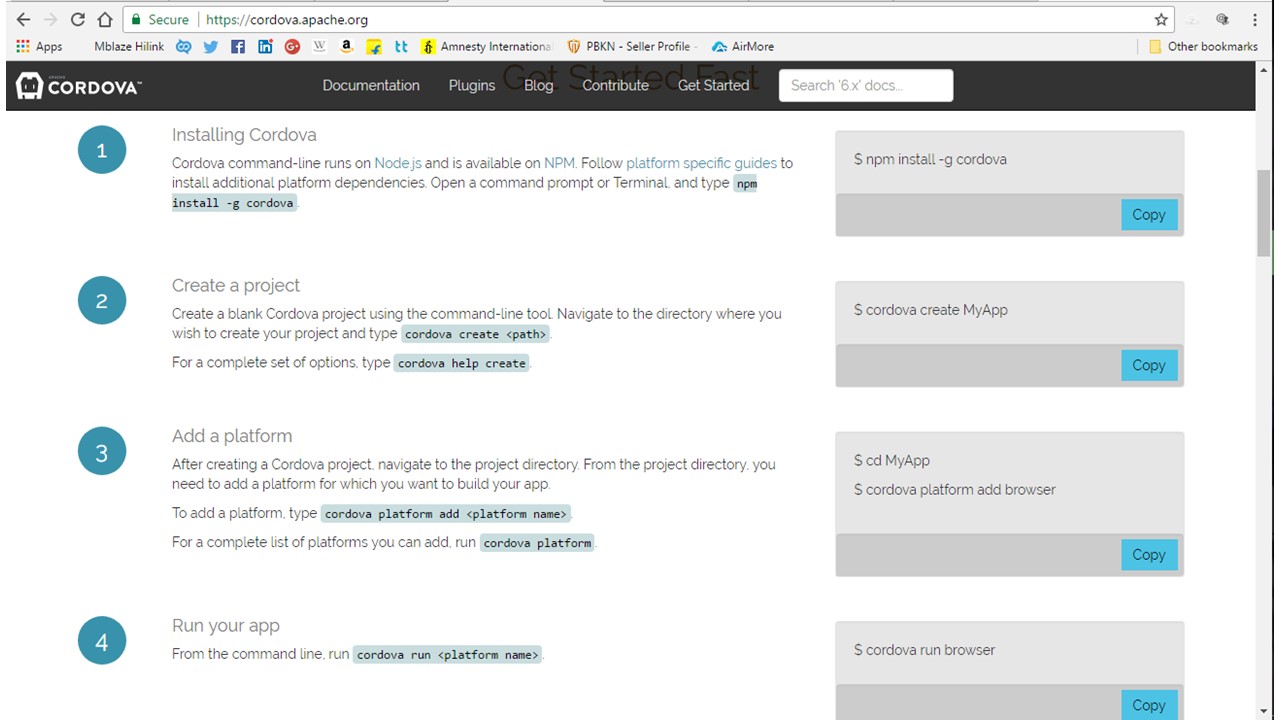Click the page's vertical scrollbar thumb
The height and width of the screenshot is (720, 1280).
point(1264,212)
